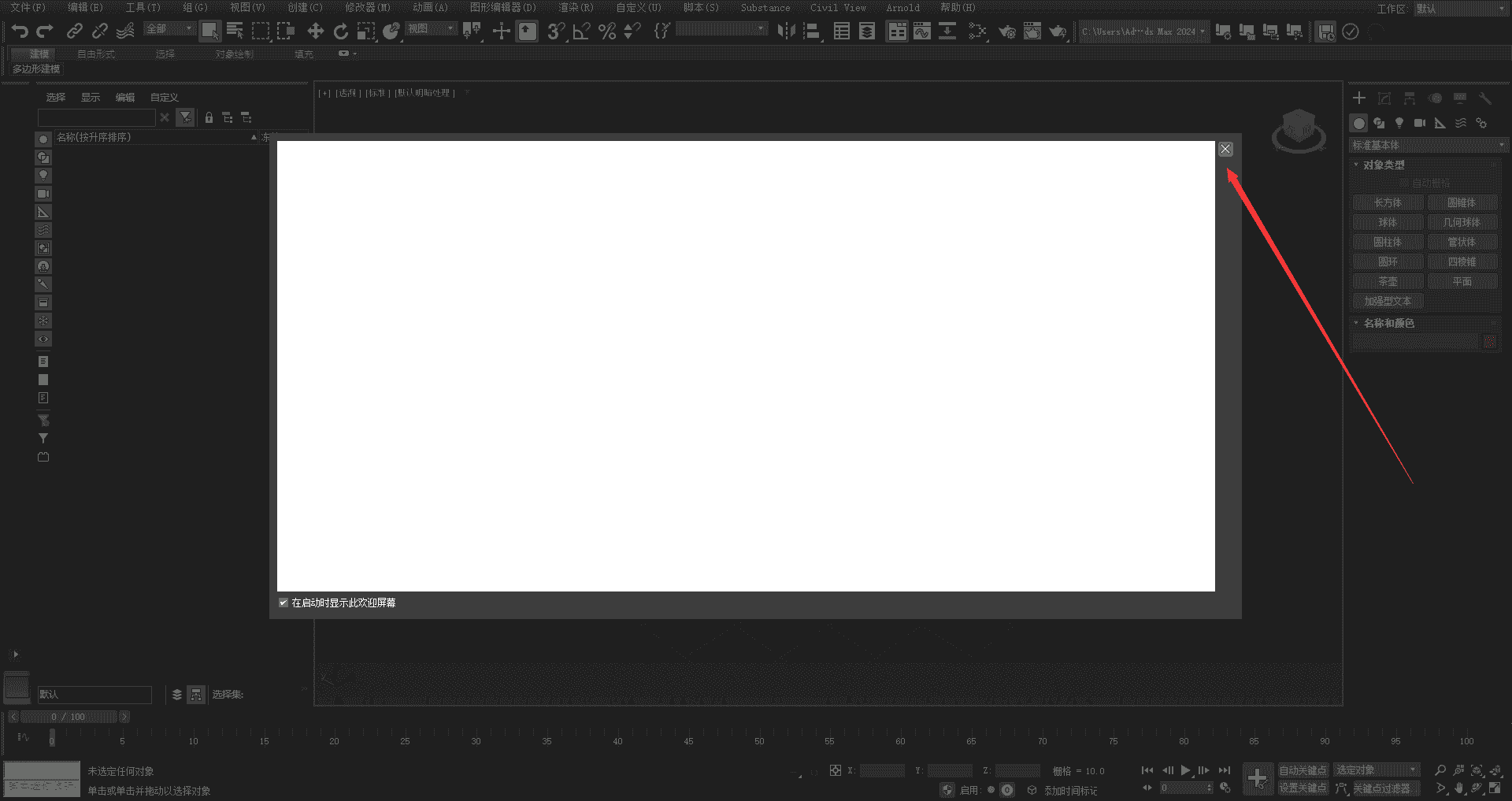The height and width of the screenshot is (801, 1512).
Task: Toggle 设置关键点 set key mode
Action: pos(1303,788)
